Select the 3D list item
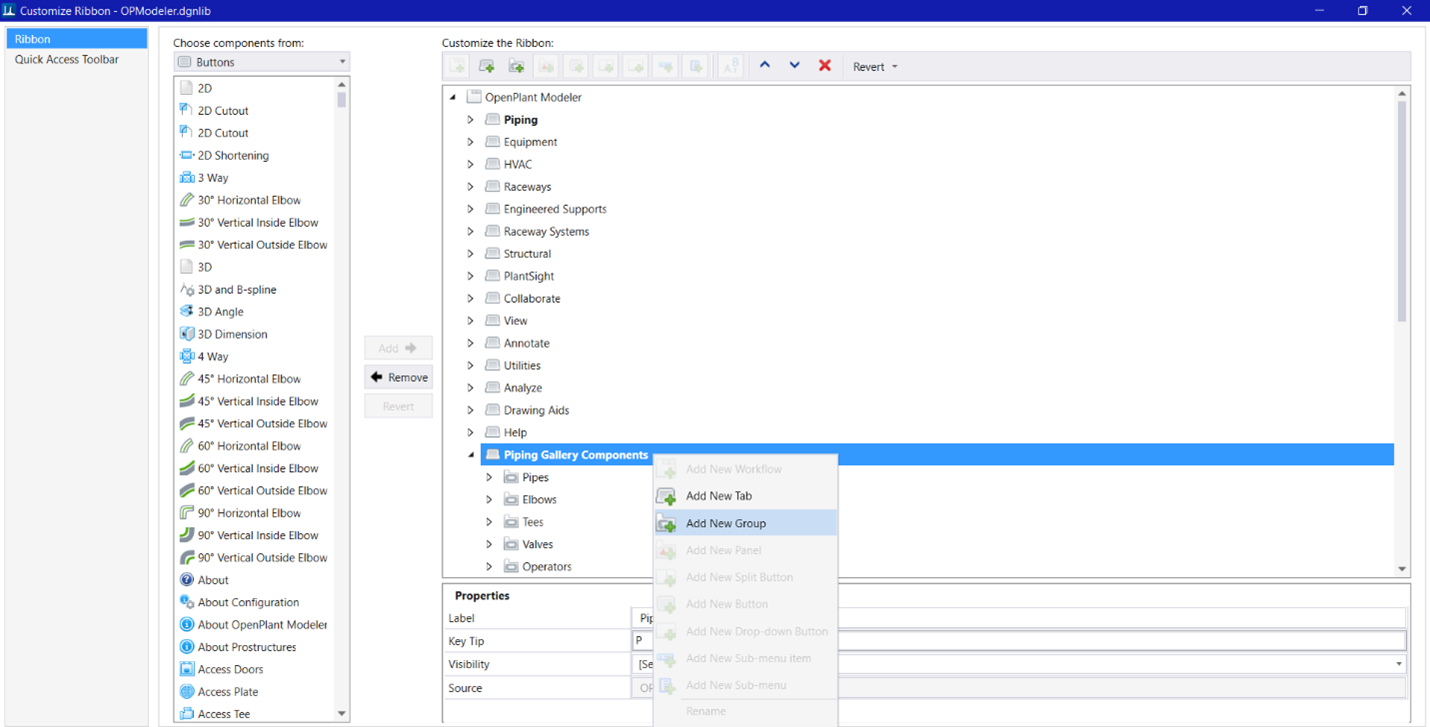This screenshot has height=727, width=1430. (205, 267)
